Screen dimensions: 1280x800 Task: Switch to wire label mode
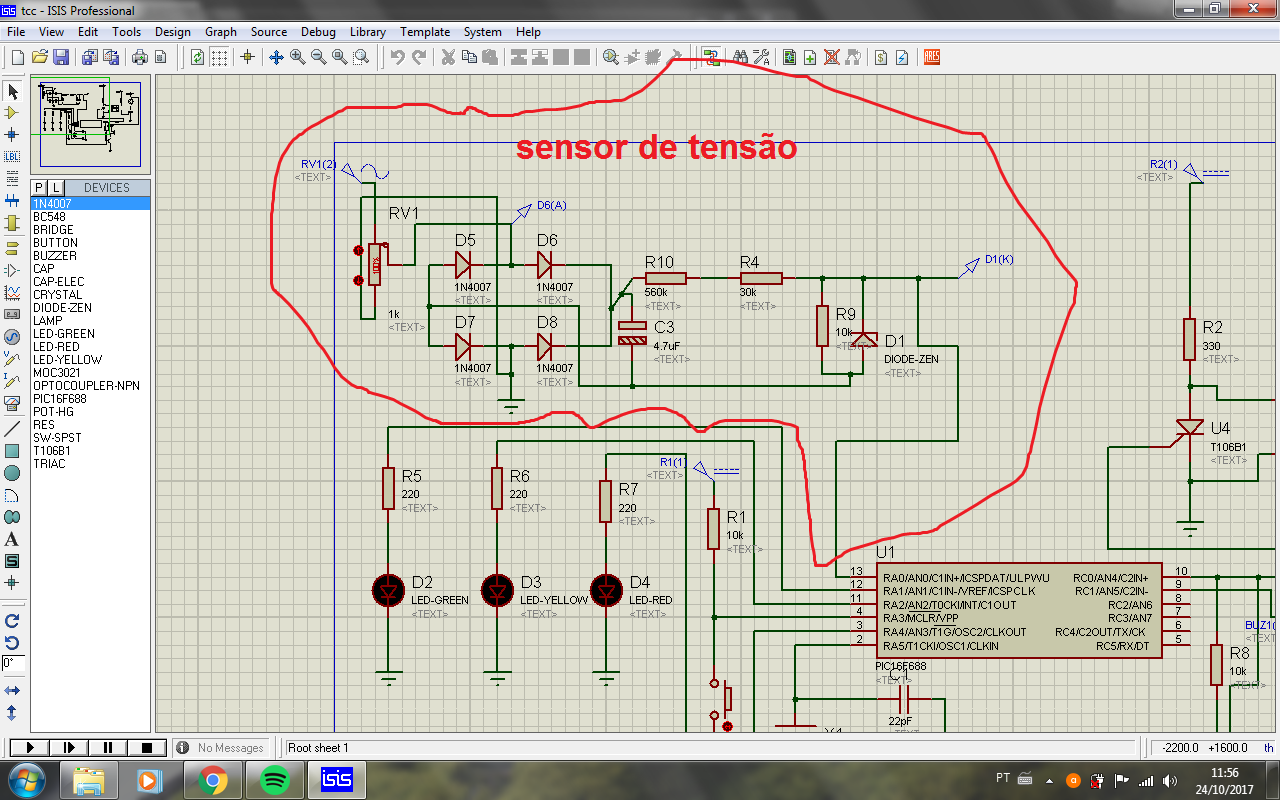click(12, 157)
